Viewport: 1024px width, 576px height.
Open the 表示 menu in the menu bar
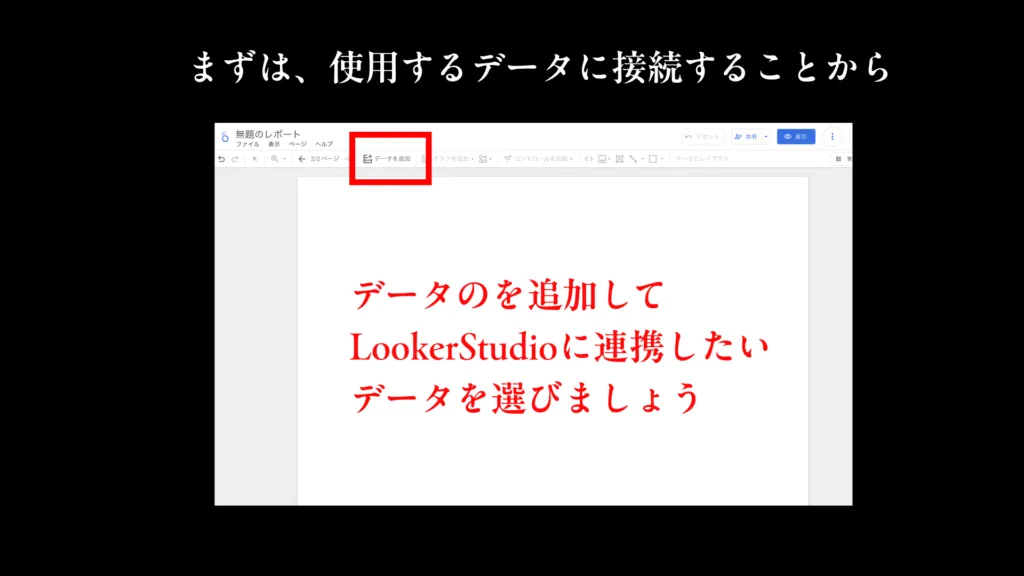click(x=274, y=144)
